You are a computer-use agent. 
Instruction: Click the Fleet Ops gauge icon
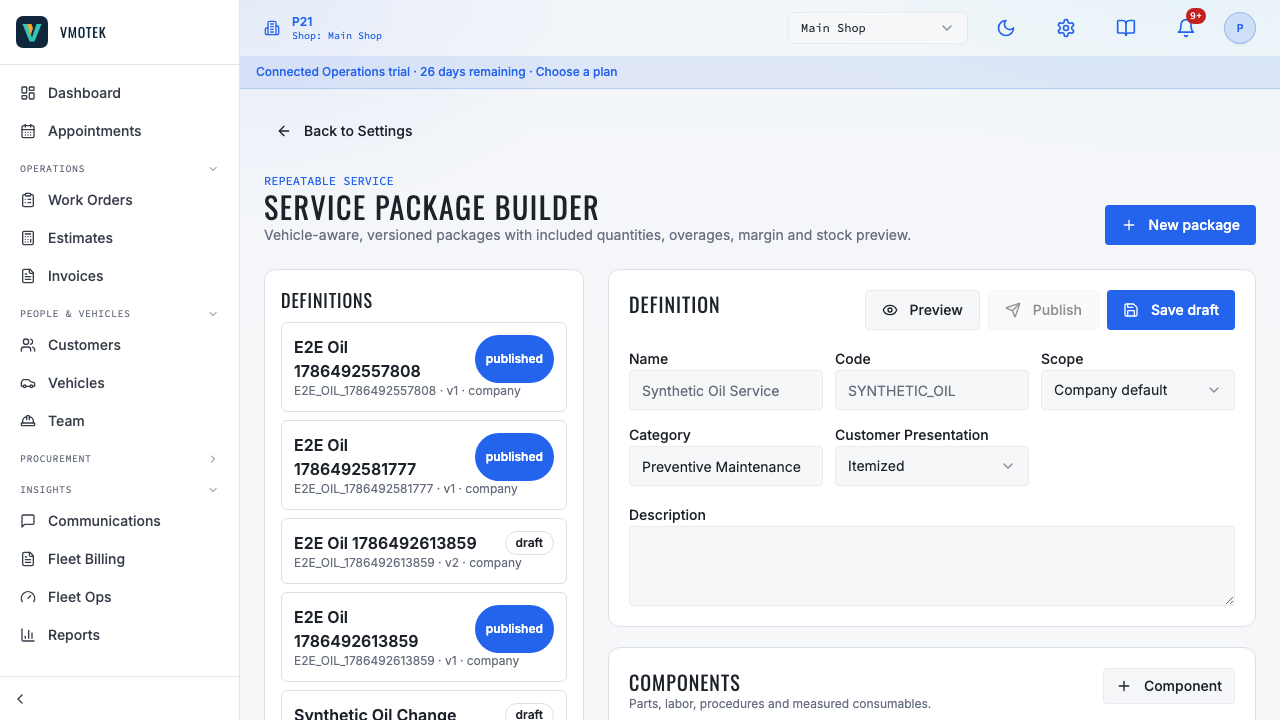[28, 597]
